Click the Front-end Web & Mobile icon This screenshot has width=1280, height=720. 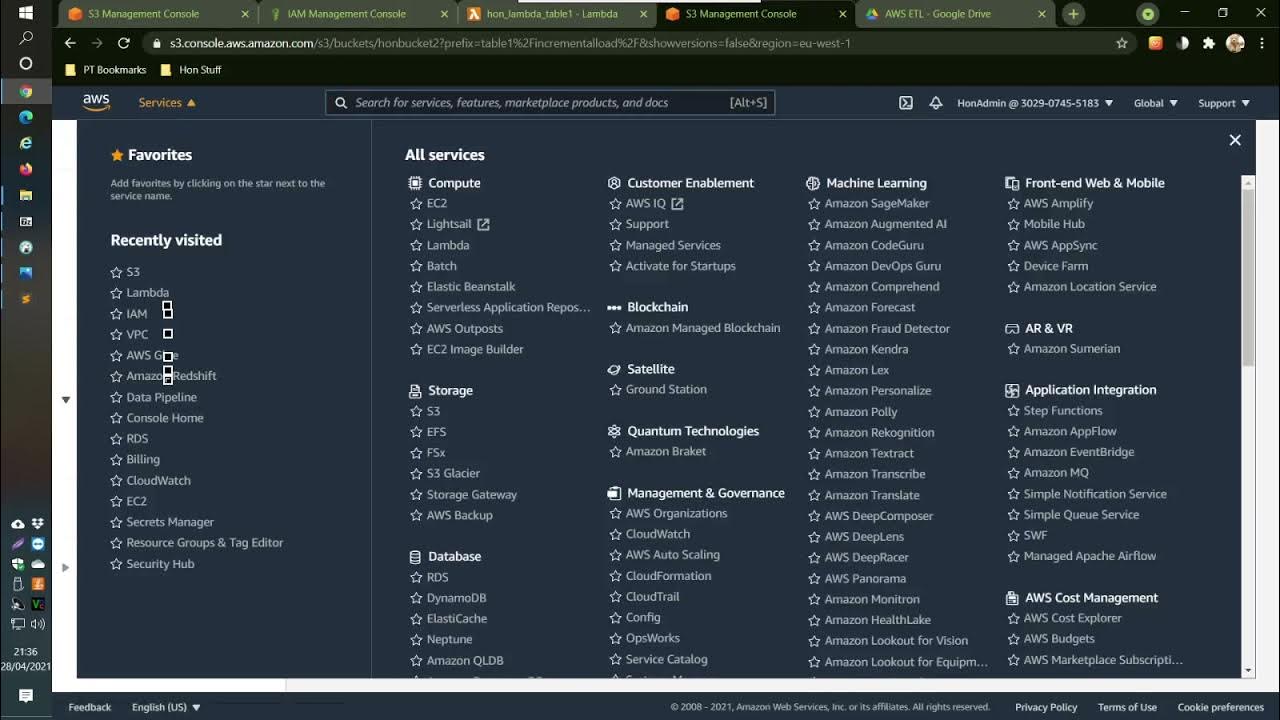[x=1012, y=183]
